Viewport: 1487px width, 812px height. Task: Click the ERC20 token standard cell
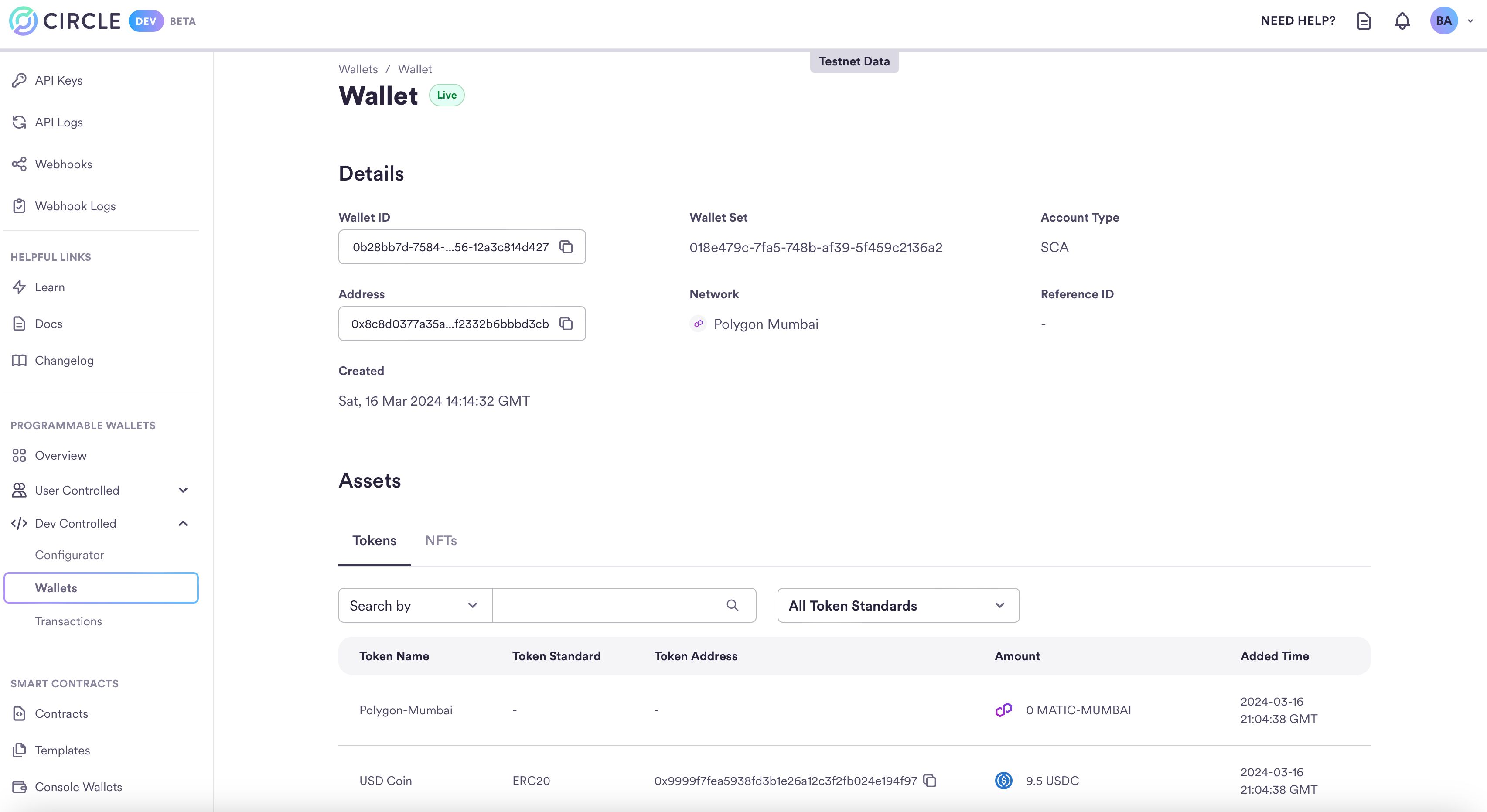click(x=531, y=780)
